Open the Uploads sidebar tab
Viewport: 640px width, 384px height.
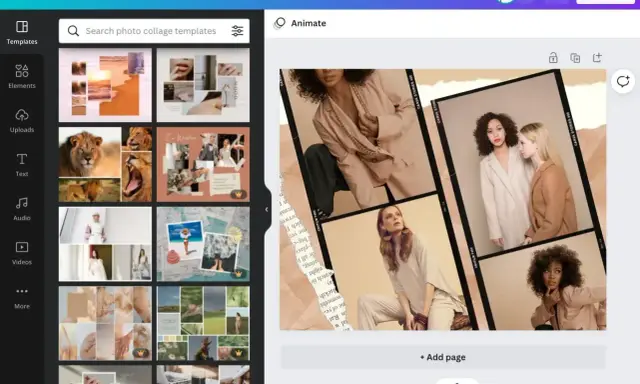[22, 121]
